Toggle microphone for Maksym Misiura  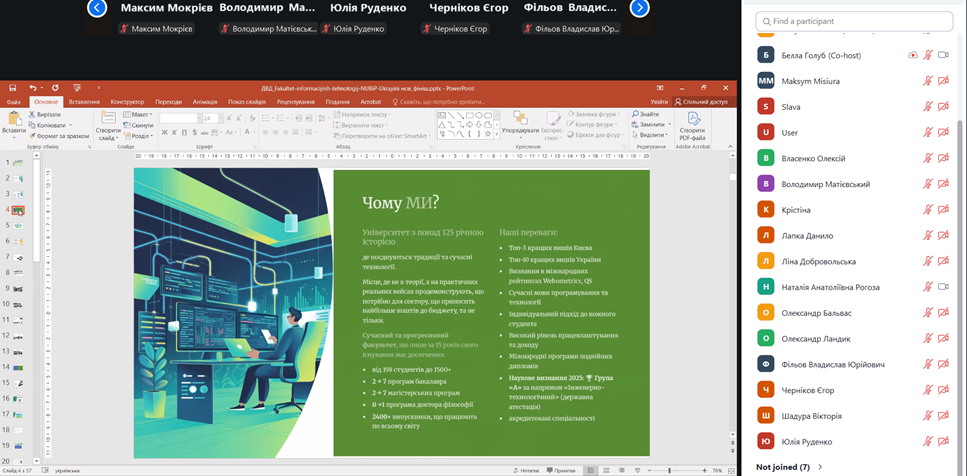pos(927,80)
